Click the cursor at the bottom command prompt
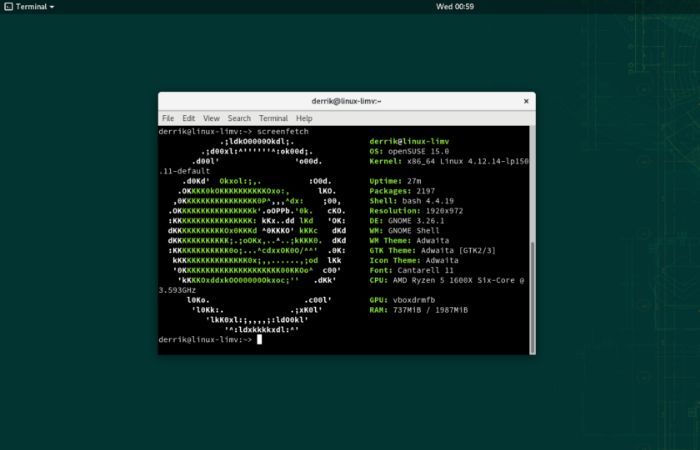 click(x=259, y=340)
